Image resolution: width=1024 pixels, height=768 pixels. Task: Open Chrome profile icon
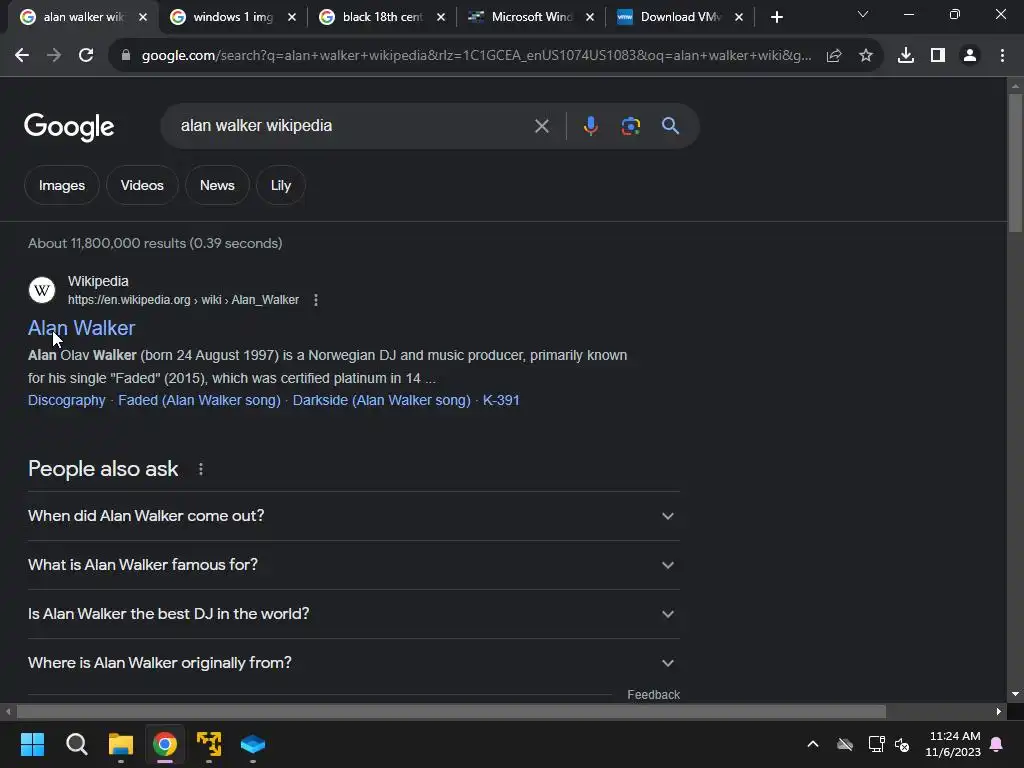tap(970, 56)
